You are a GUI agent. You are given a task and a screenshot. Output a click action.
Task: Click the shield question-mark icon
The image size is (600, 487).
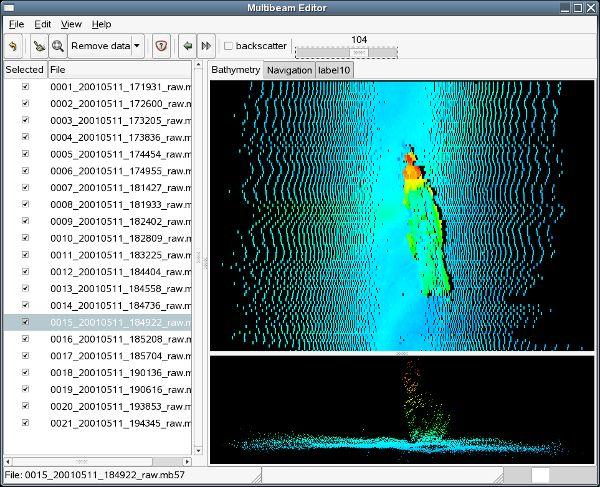tap(162, 46)
